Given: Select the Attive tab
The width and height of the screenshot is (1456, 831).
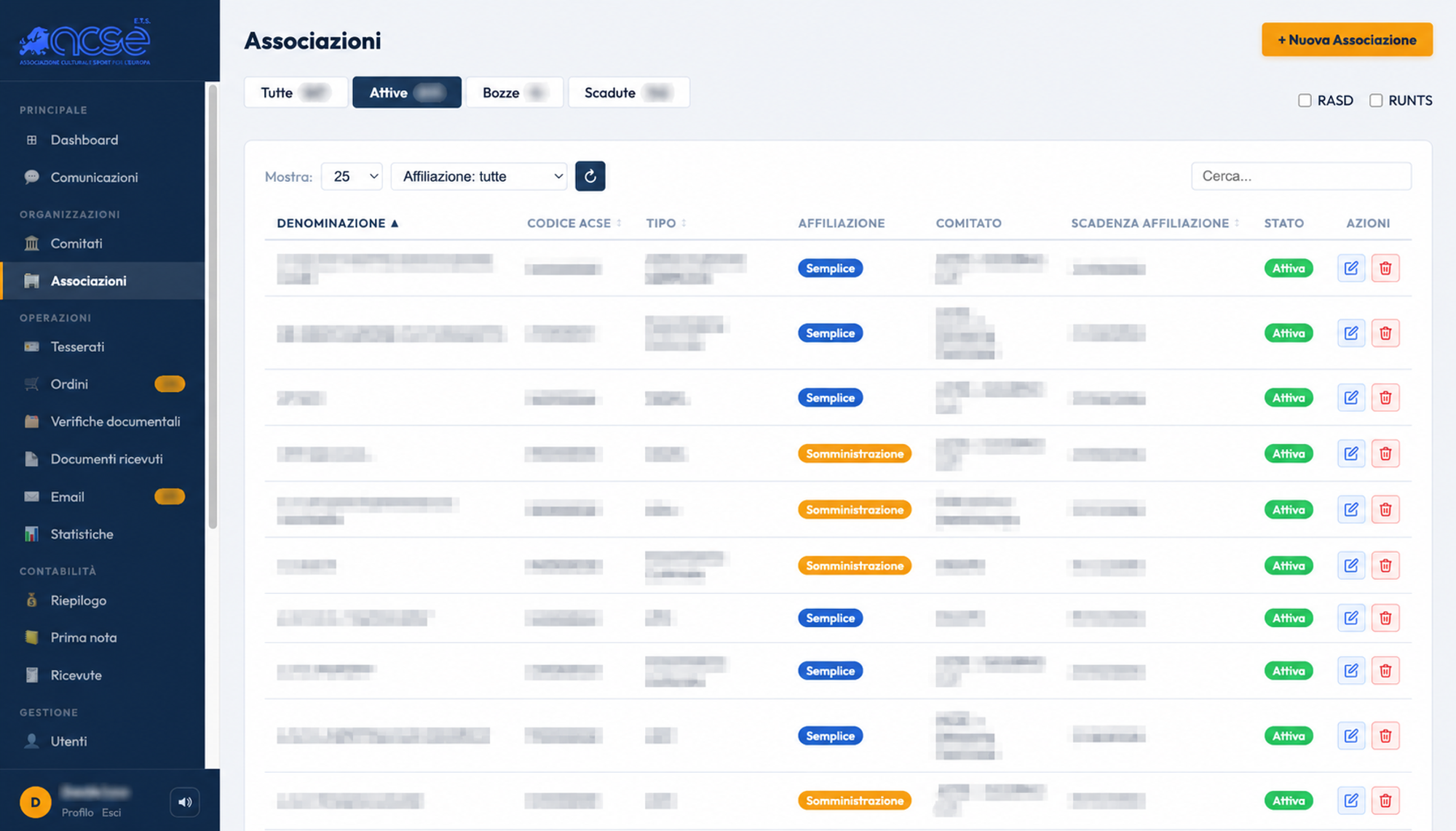Looking at the screenshot, I should [x=407, y=92].
